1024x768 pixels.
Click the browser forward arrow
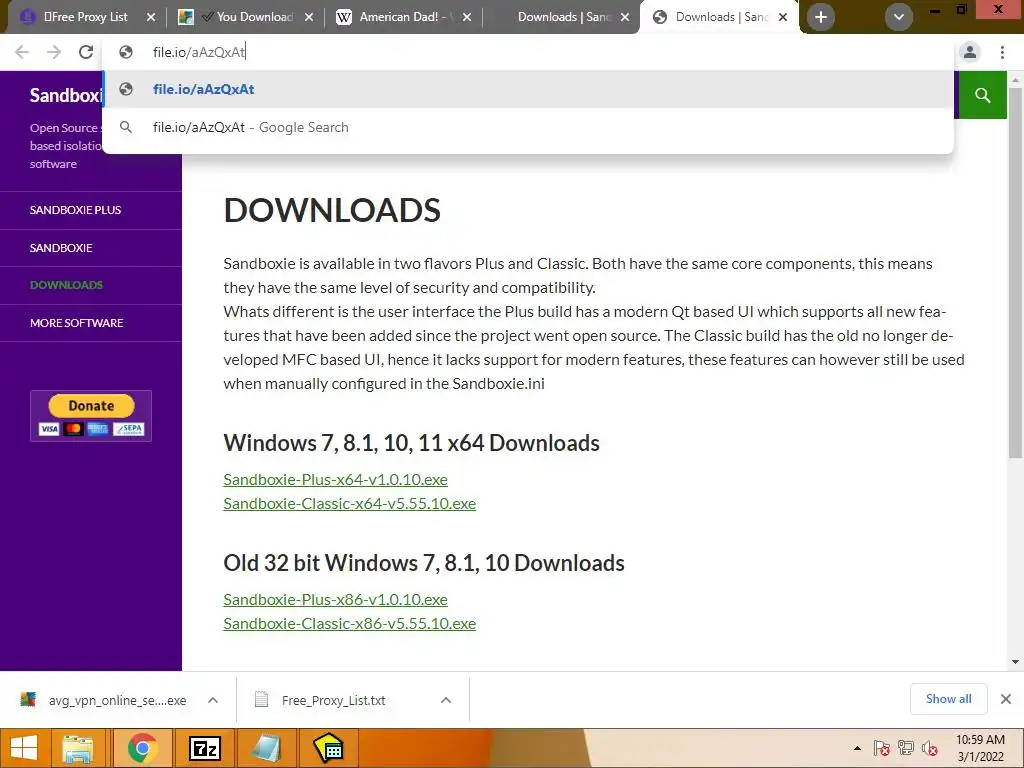click(x=54, y=52)
